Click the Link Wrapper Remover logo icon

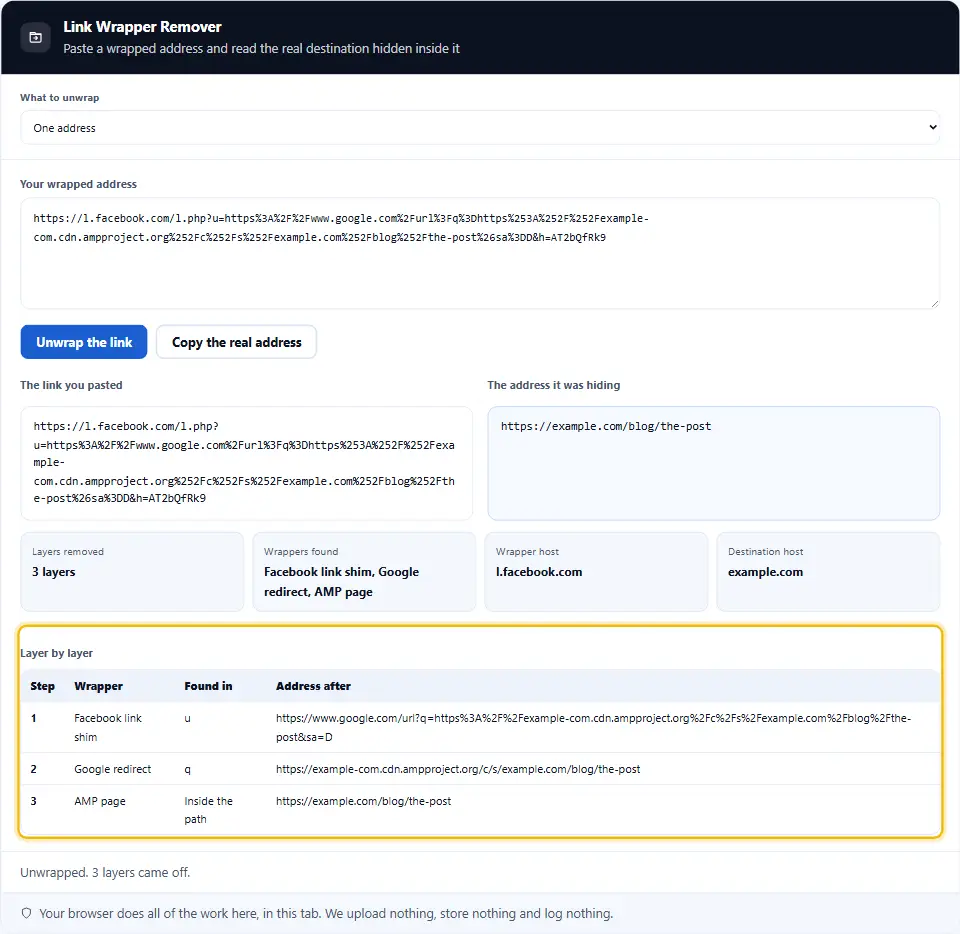[x=36, y=37]
